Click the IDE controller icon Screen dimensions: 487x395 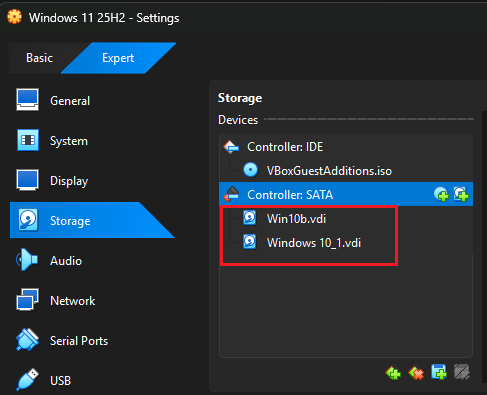click(x=231, y=147)
